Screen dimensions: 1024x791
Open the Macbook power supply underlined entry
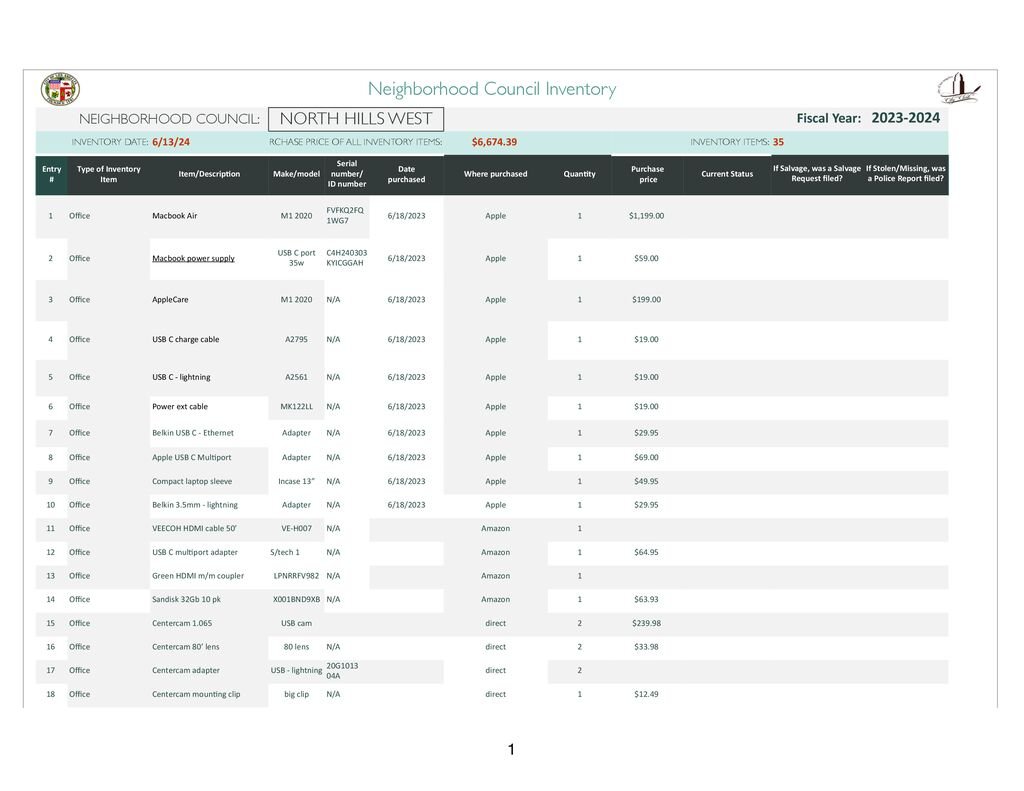pos(193,258)
